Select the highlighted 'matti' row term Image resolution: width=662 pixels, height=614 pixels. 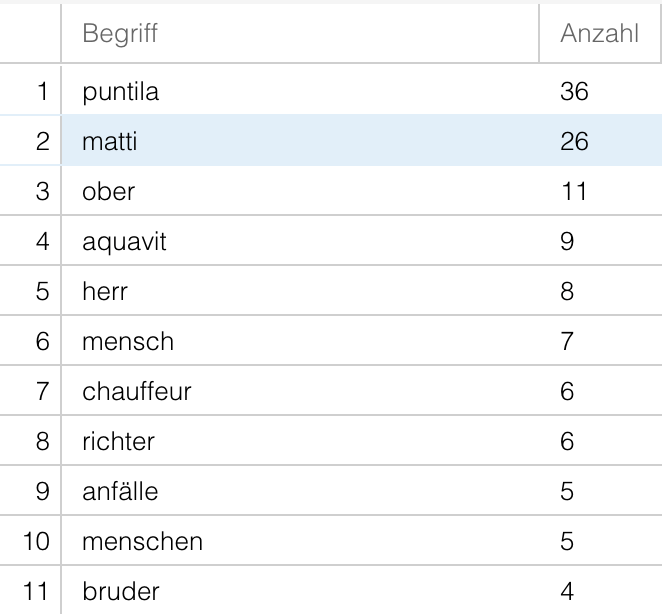[x=109, y=142]
